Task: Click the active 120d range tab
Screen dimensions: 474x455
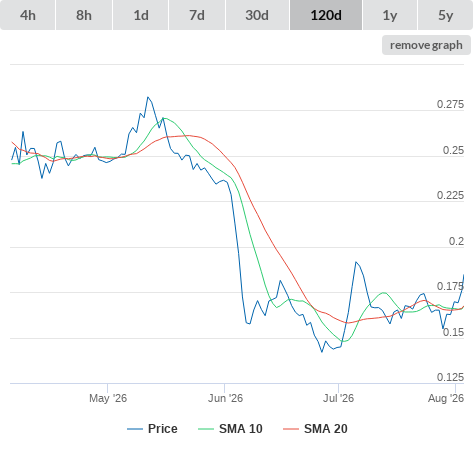Action: click(x=326, y=15)
